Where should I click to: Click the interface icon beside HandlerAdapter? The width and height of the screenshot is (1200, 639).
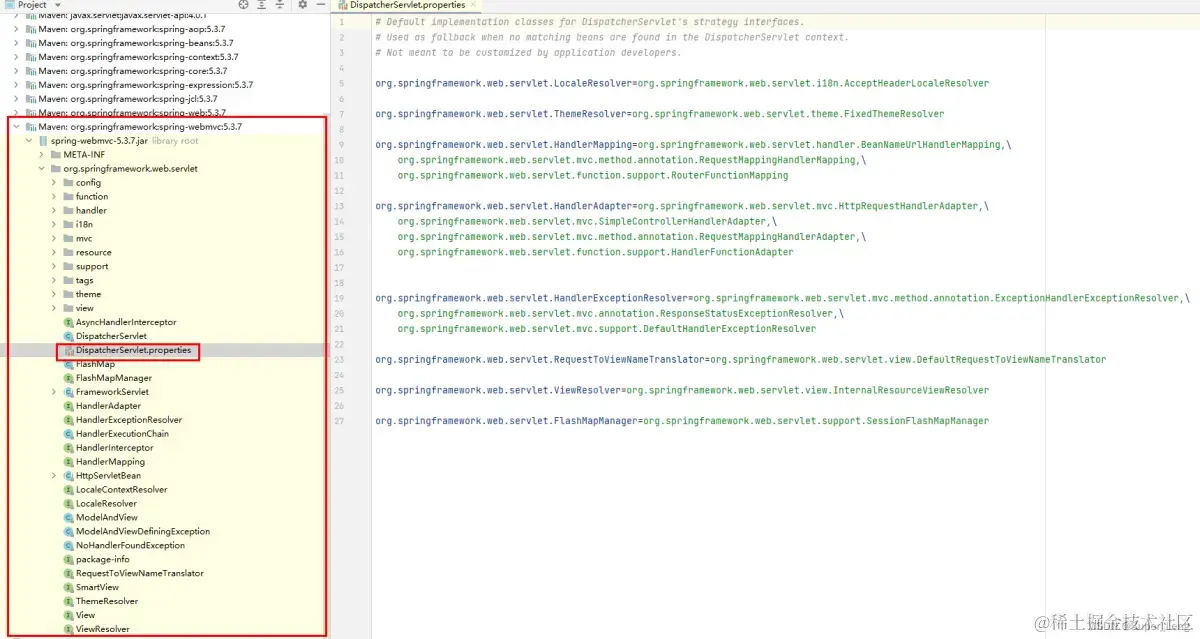(x=68, y=407)
